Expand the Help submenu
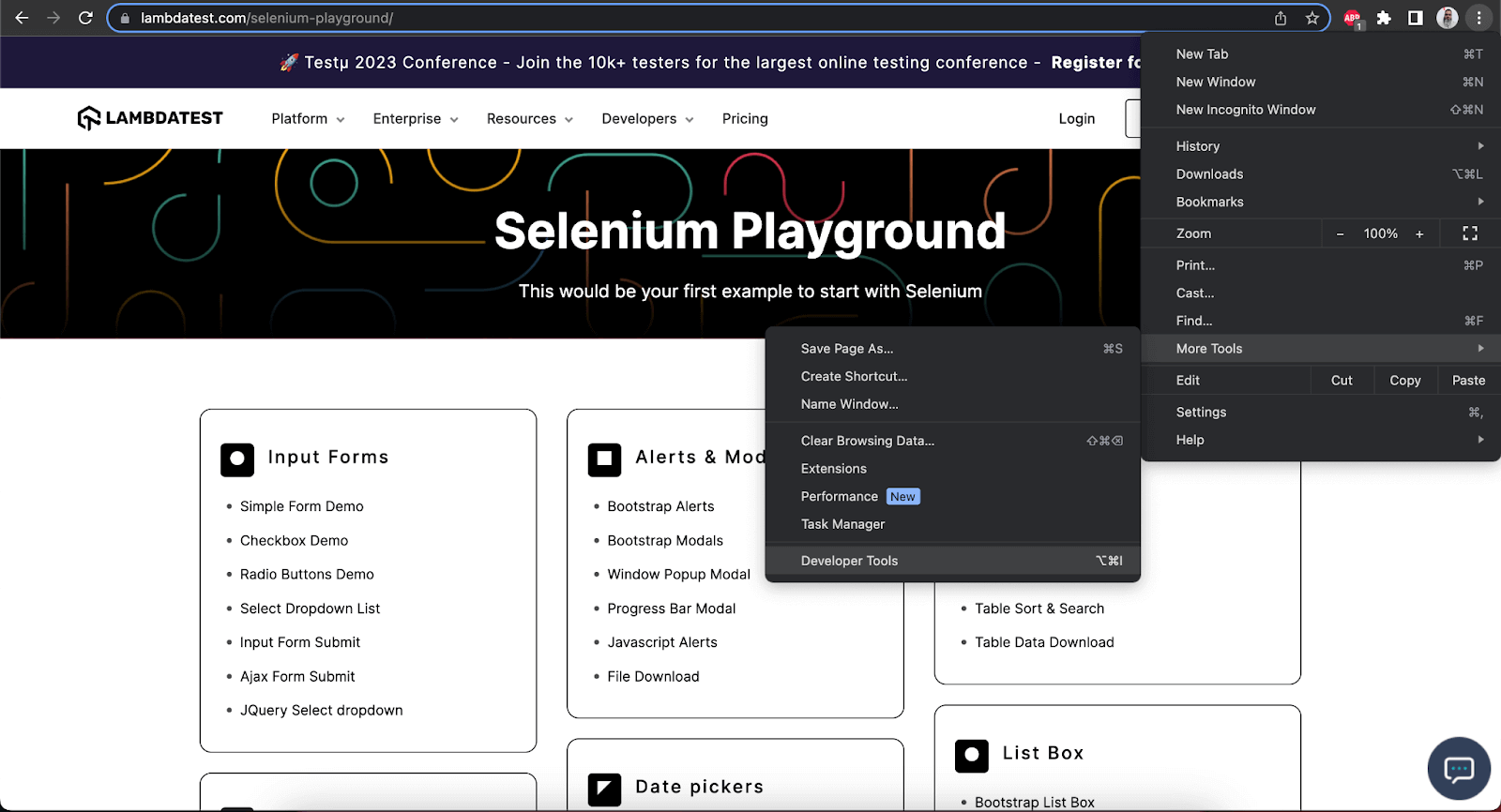 tap(1321, 440)
